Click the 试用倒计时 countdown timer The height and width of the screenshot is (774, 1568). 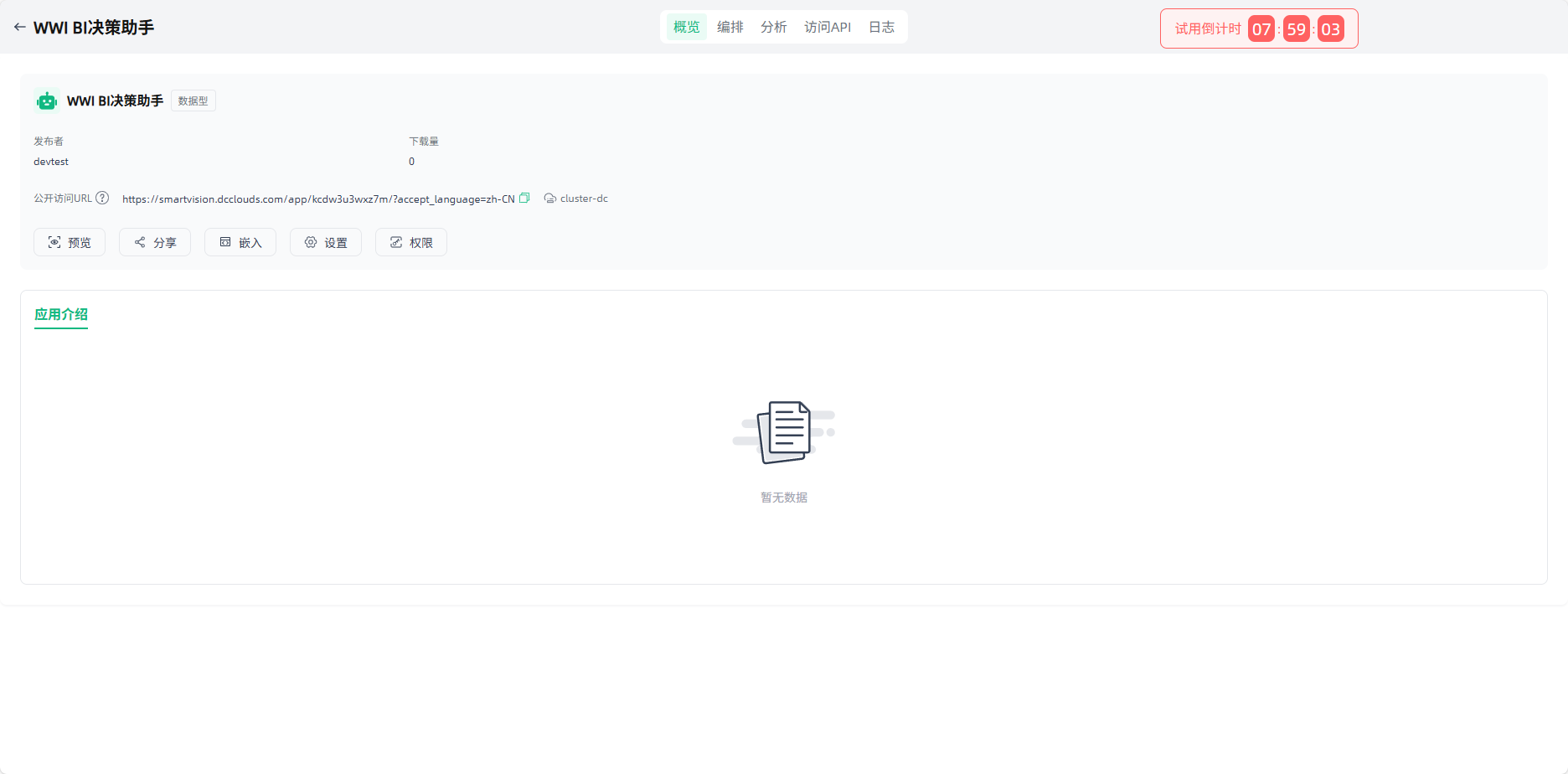(x=1258, y=29)
